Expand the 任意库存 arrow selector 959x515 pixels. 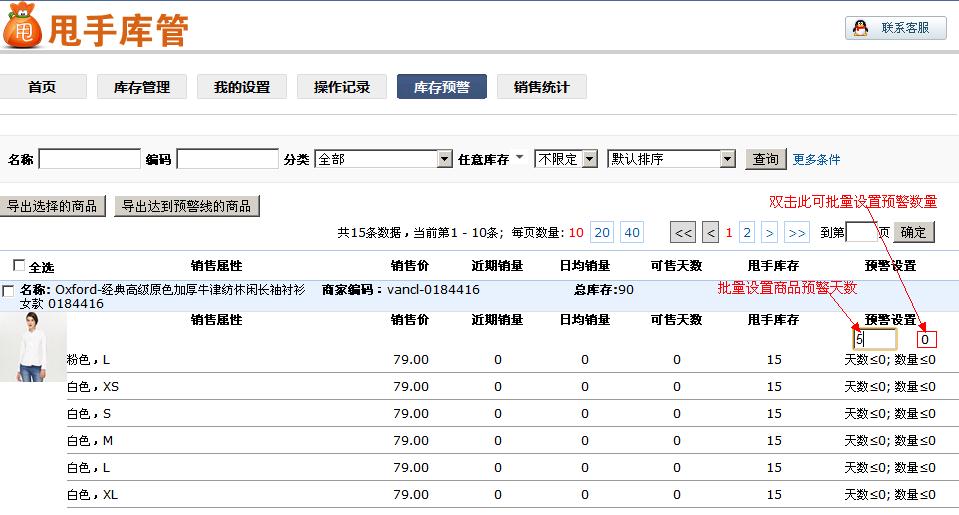coord(519,157)
